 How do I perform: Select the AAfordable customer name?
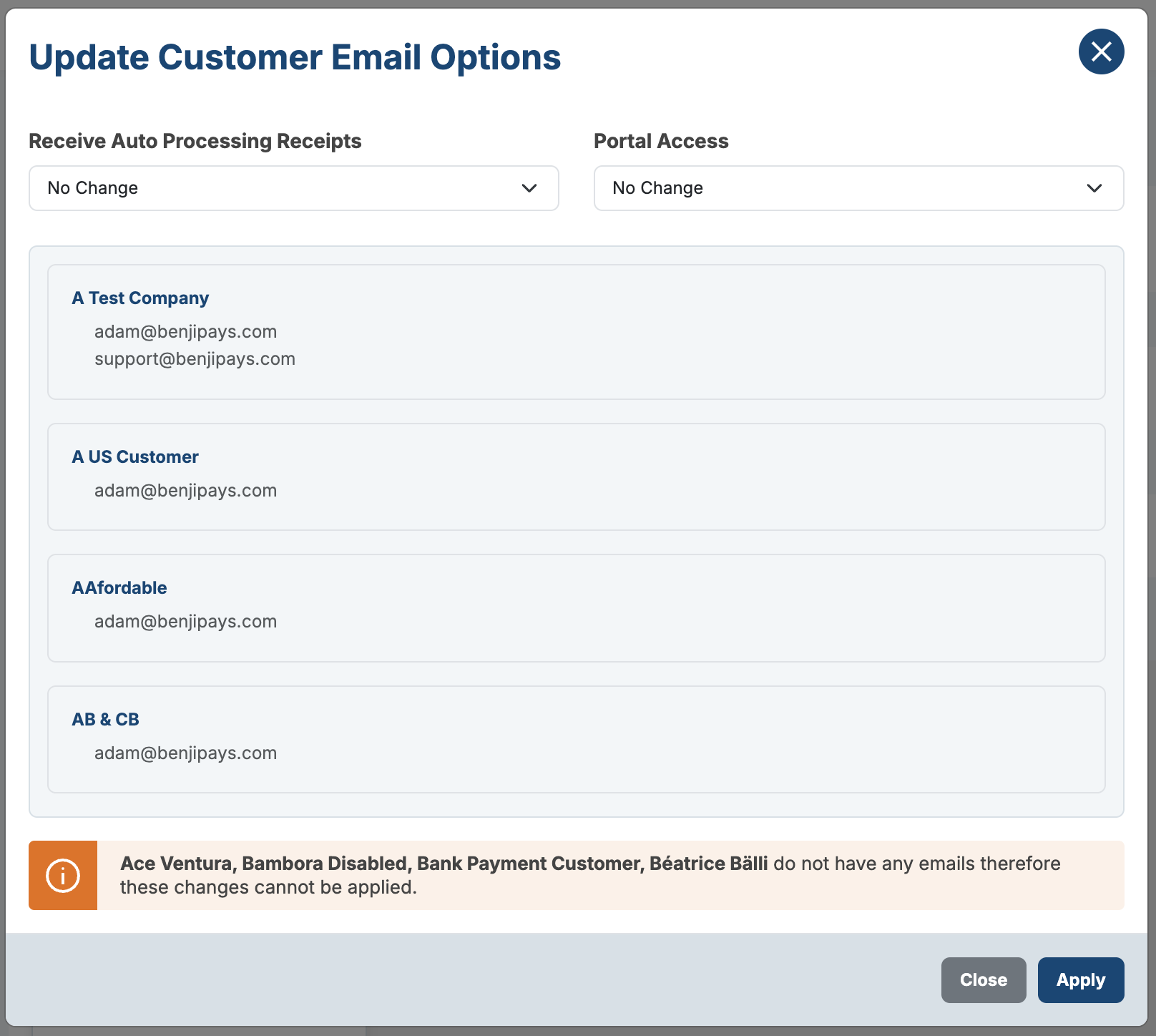(119, 587)
